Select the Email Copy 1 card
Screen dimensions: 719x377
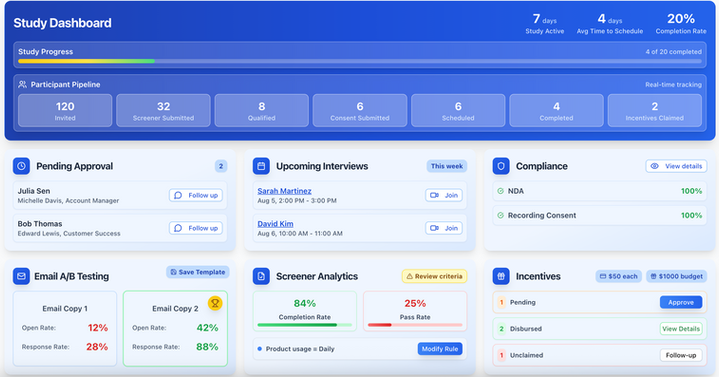pyautogui.click(x=65, y=328)
